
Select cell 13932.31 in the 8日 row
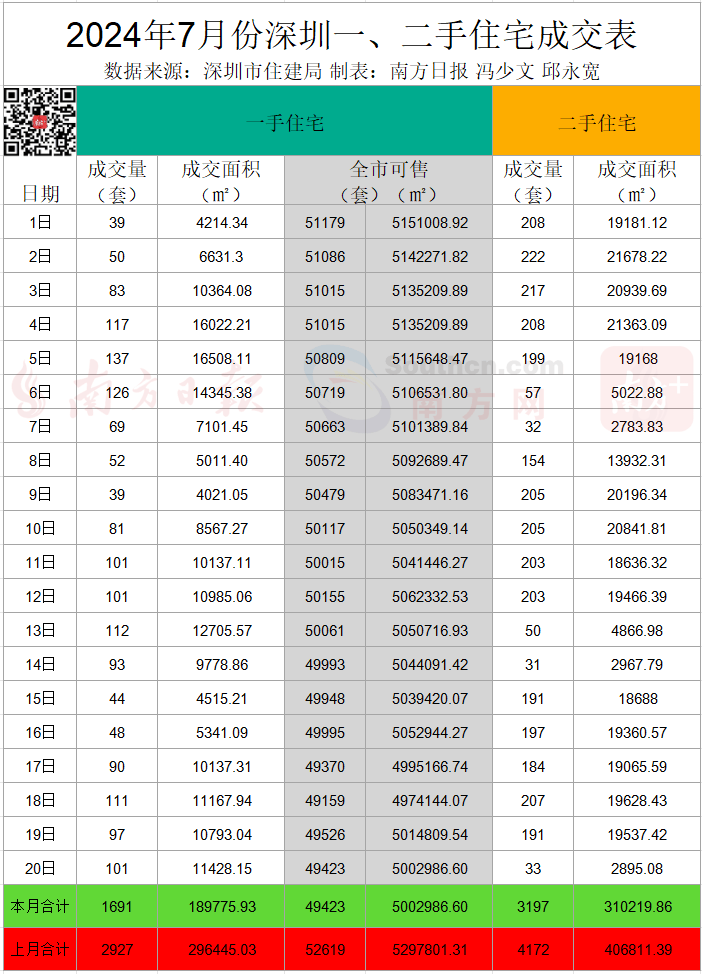637,461
